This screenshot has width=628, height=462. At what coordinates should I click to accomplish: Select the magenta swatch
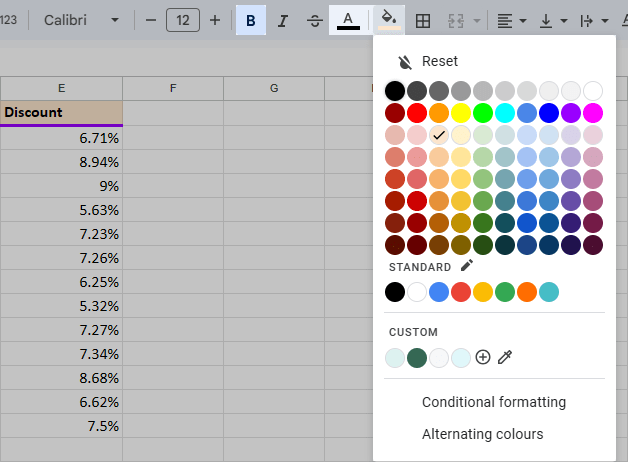click(593, 113)
